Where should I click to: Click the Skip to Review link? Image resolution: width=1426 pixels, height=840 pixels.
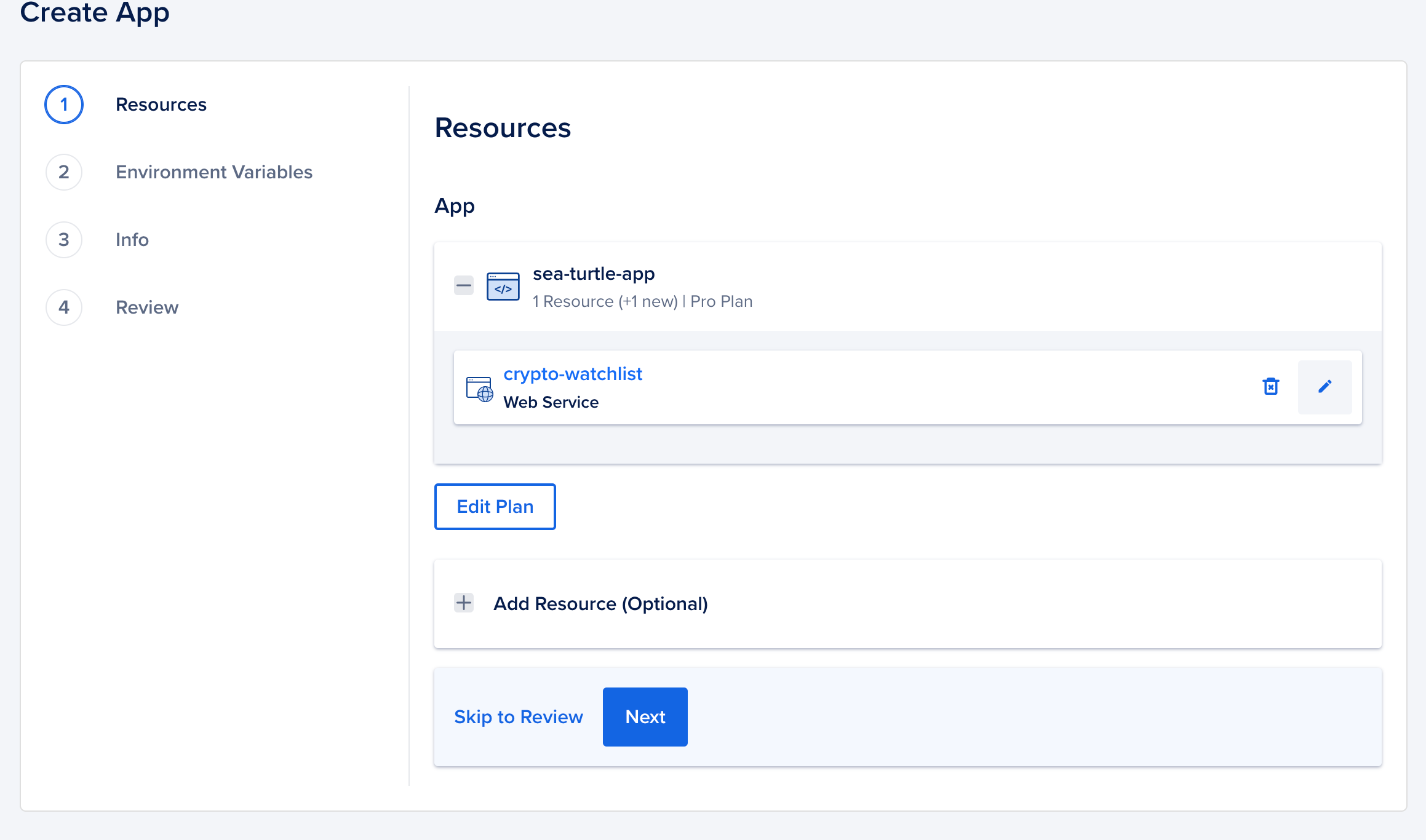518,717
